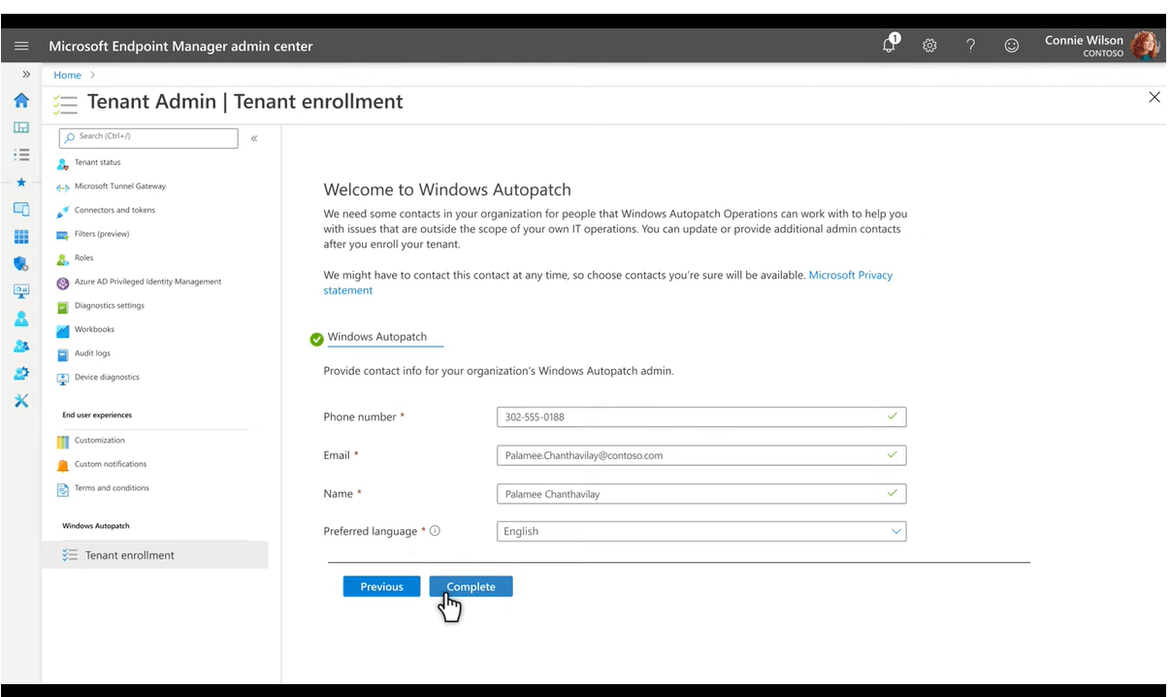Click the Name input field
Viewport: 1170px width, 697px height.
coord(701,494)
